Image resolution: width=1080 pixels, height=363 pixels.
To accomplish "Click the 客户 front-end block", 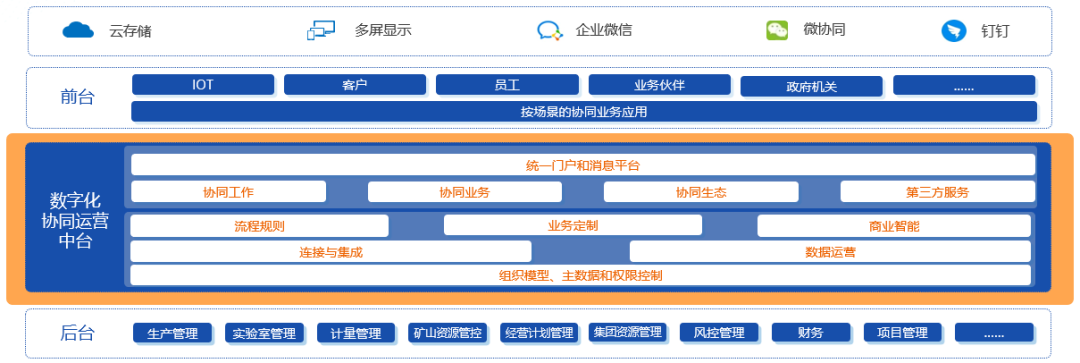I will [x=355, y=85].
